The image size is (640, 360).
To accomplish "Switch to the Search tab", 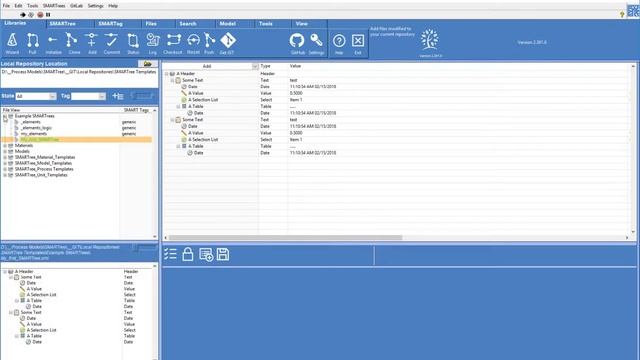I will click(x=188, y=24).
